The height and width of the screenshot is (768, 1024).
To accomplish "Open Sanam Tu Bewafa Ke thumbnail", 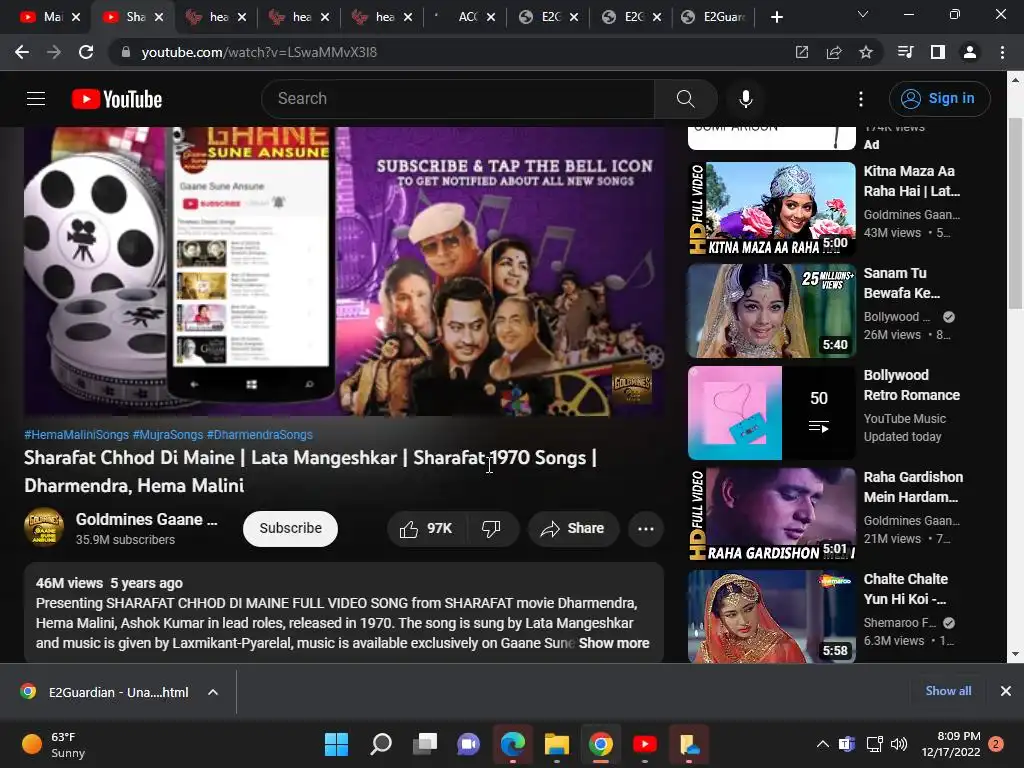I will [771, 311].
